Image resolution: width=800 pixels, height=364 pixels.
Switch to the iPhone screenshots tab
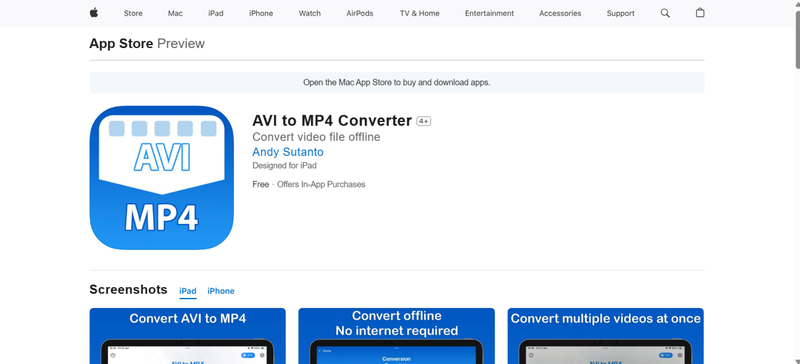[x=221, y=291]
